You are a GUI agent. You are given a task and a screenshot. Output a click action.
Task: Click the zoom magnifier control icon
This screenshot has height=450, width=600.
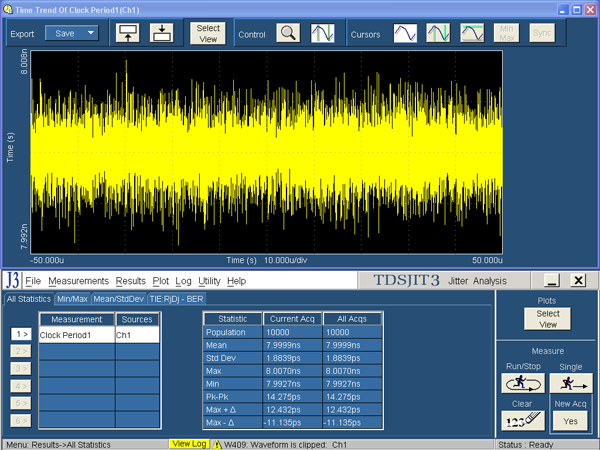pos(288,33)
